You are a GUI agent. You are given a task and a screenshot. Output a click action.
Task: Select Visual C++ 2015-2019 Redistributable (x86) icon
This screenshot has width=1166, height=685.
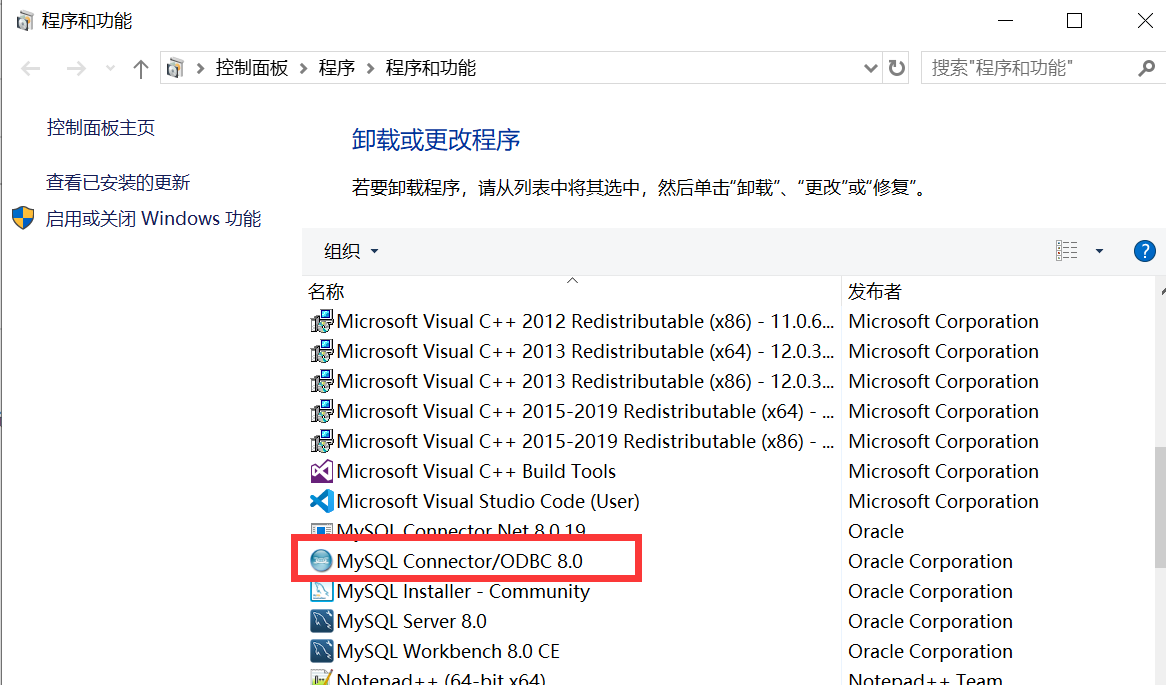(321, 441)
